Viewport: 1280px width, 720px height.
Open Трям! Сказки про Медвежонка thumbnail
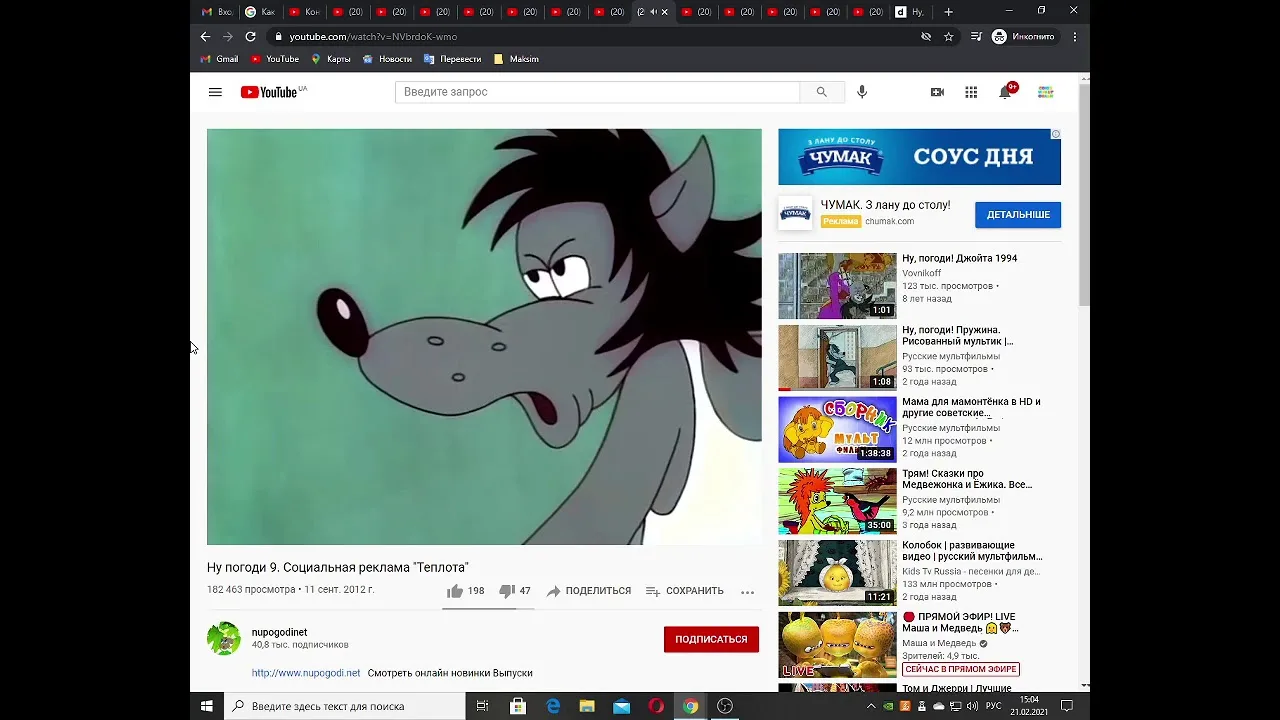click(x=837, y=501)
